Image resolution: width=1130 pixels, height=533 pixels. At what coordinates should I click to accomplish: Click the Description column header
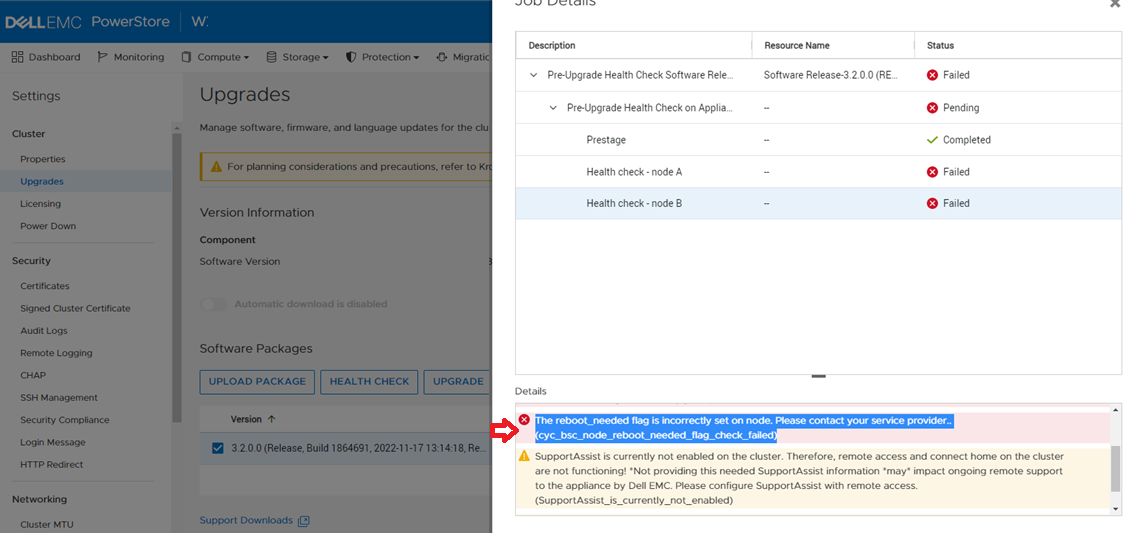tap(551, 45)
